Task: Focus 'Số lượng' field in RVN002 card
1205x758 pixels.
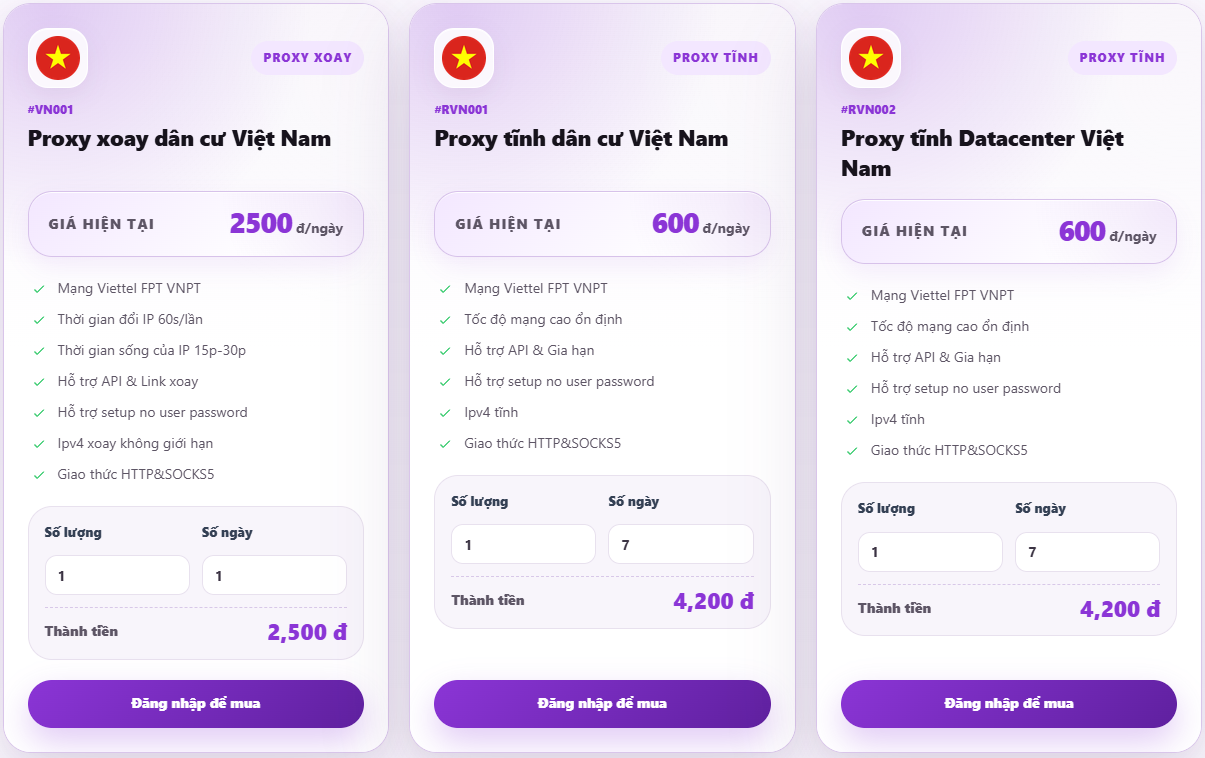Action: click(930, 552)
